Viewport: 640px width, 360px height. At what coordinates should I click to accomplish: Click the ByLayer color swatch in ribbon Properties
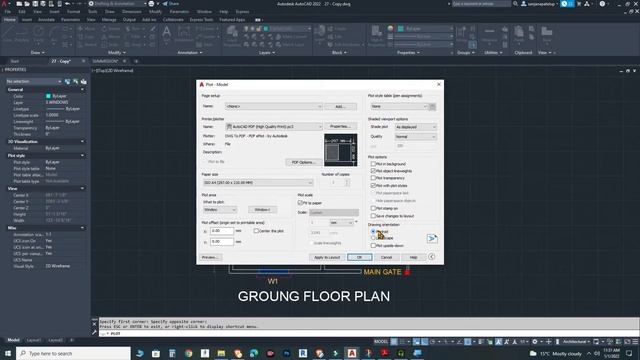pyautogui.click(x=401, y=29)
